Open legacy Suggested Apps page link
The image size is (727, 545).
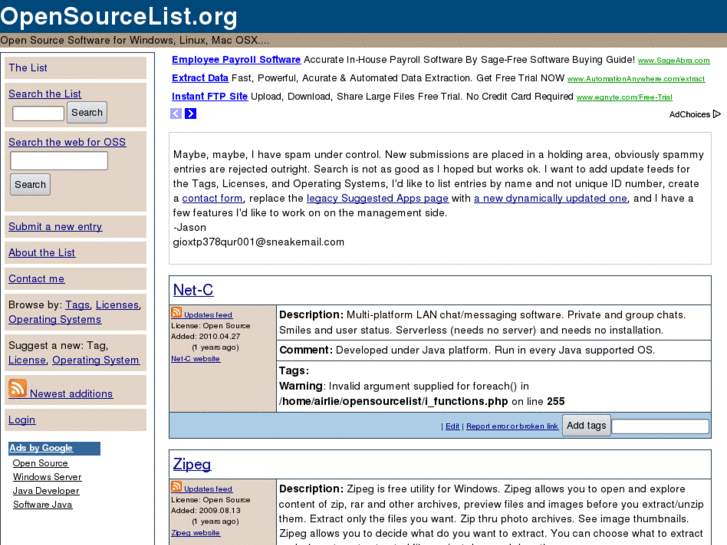377,198
